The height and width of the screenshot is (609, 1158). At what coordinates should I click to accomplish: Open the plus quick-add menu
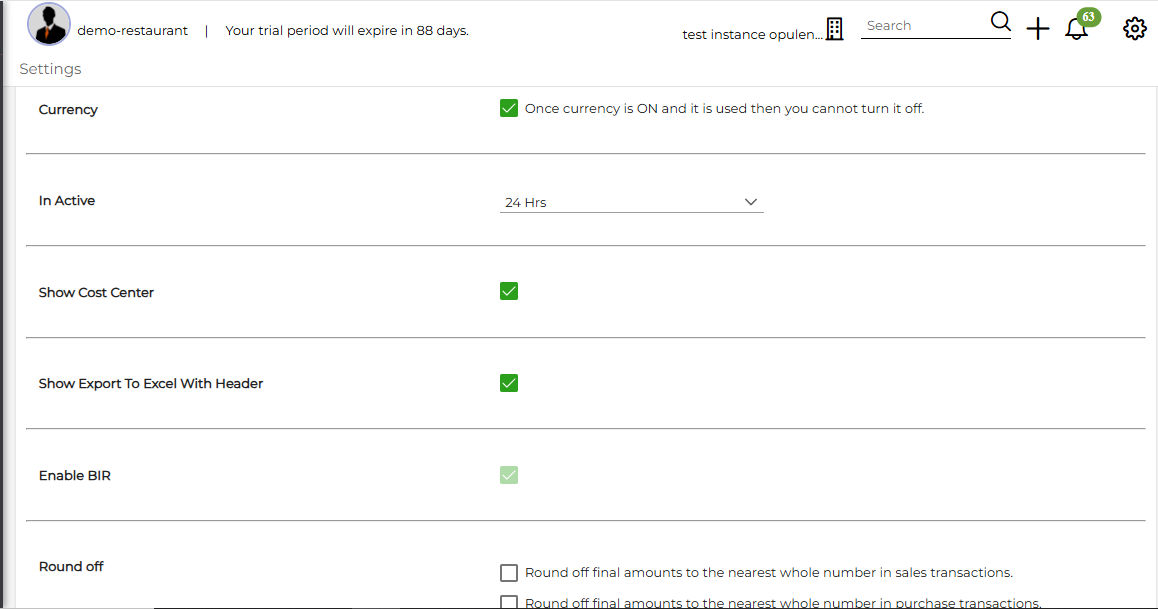click(1038, 29)
